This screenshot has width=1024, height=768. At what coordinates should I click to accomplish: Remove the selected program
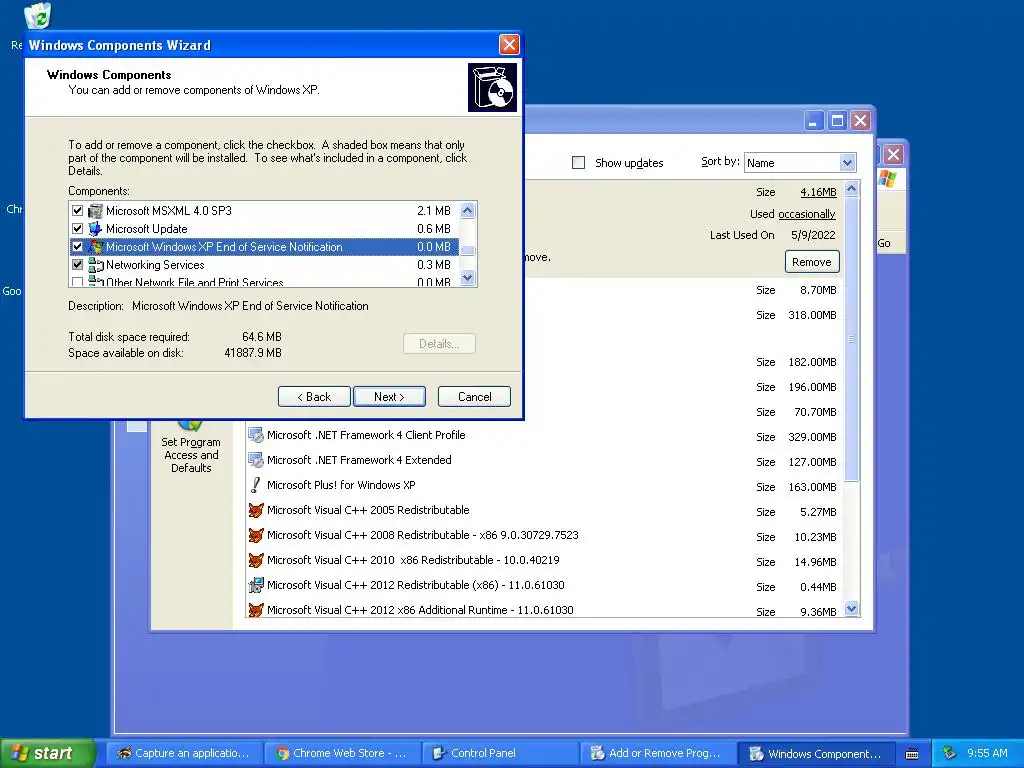click(812, 262)
